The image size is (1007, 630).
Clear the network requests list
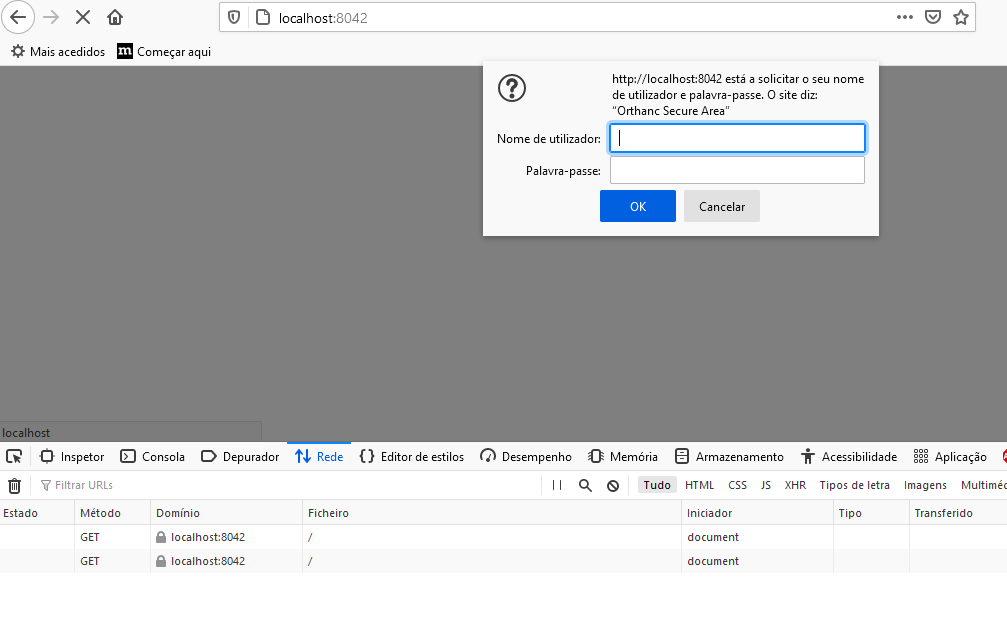coord(14,484)
